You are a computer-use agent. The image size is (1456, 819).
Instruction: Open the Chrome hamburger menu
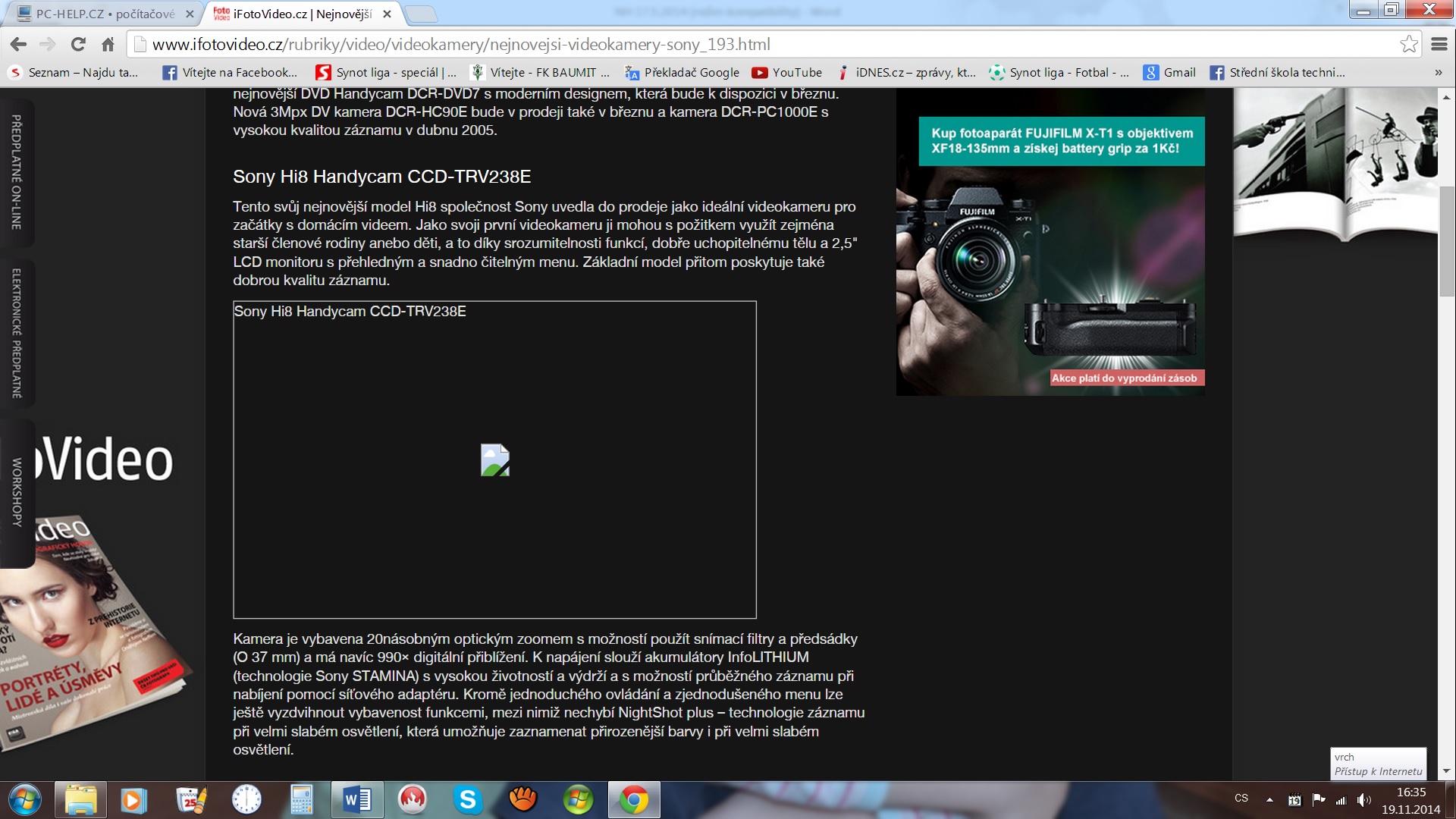coord(1439,44)
